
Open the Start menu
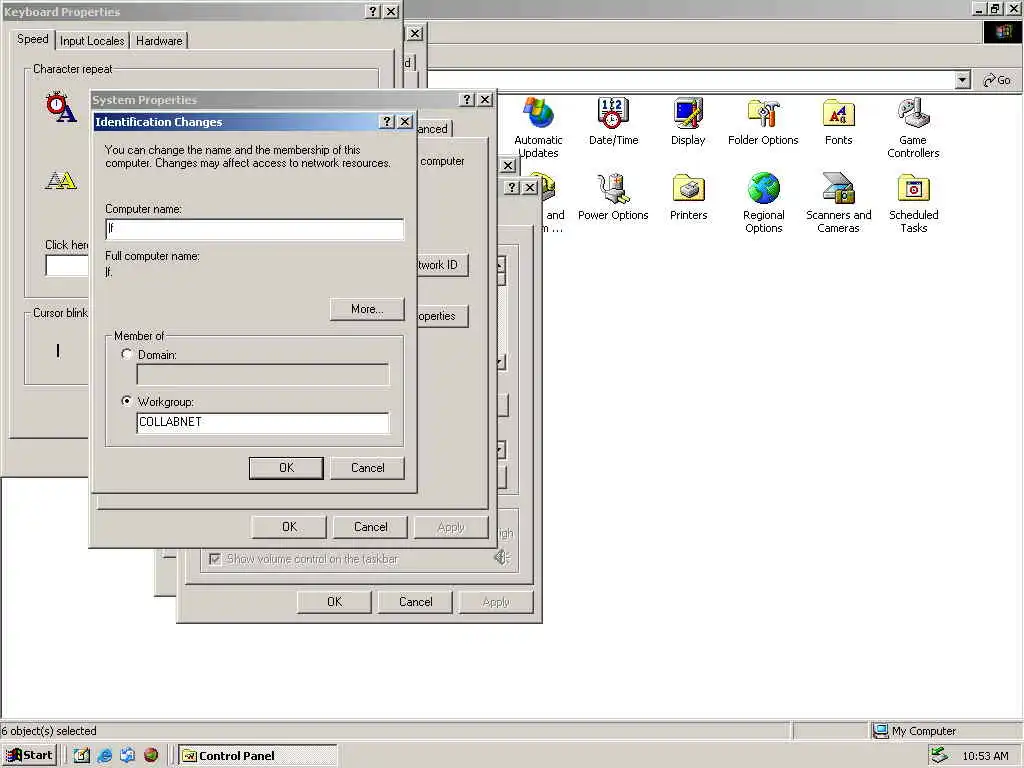[x=29, y=756]
